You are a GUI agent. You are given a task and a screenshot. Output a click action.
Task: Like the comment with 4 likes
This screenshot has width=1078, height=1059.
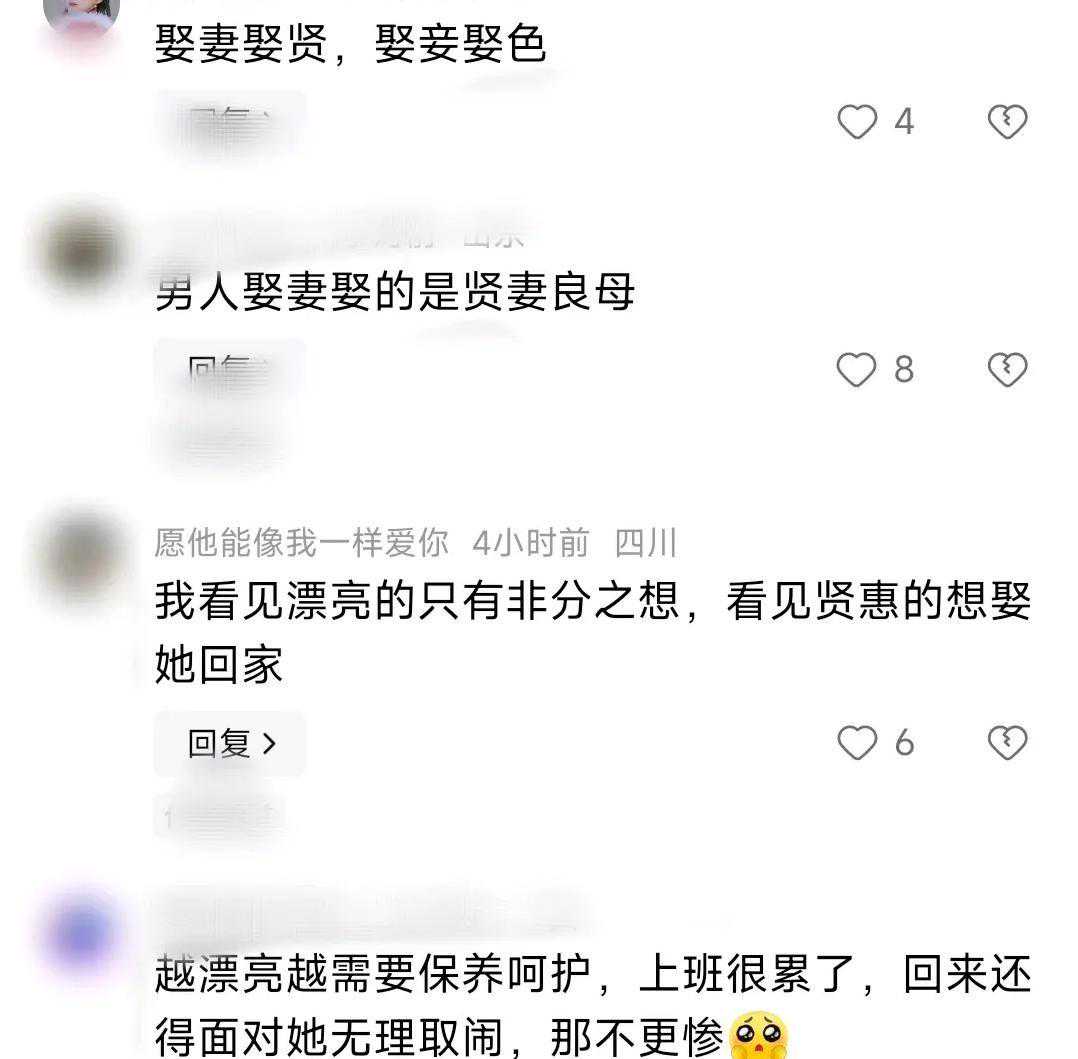tap(857, 122)
